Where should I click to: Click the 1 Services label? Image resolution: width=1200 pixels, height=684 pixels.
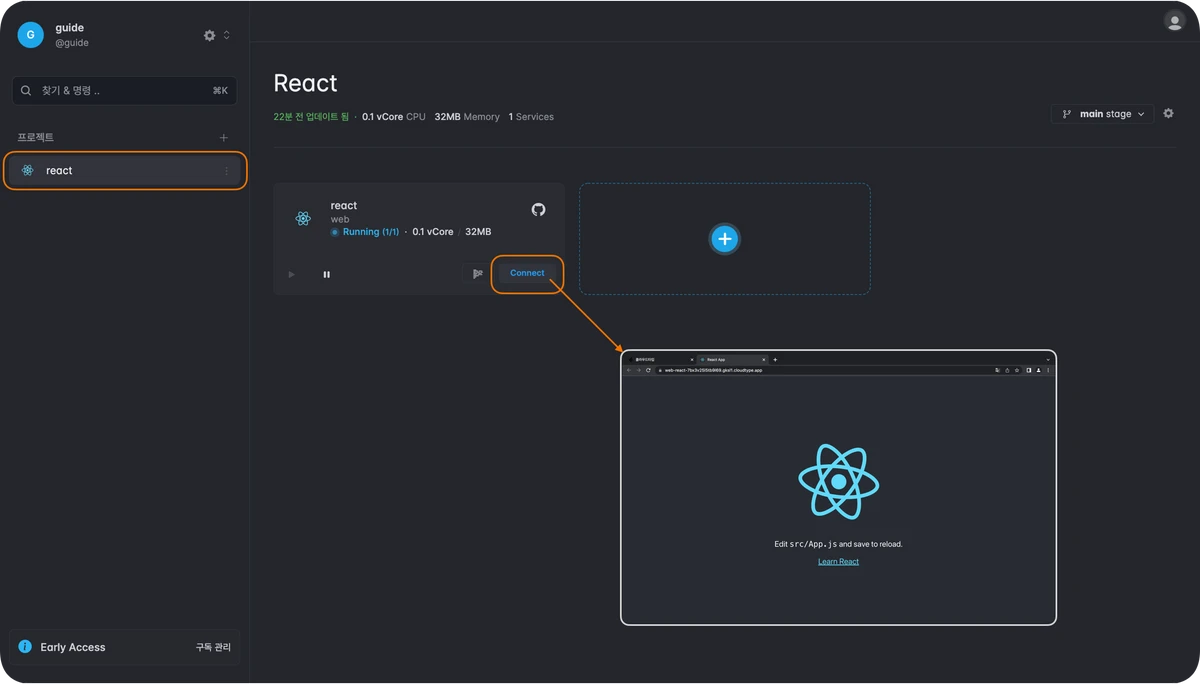[x=531, y=117]
